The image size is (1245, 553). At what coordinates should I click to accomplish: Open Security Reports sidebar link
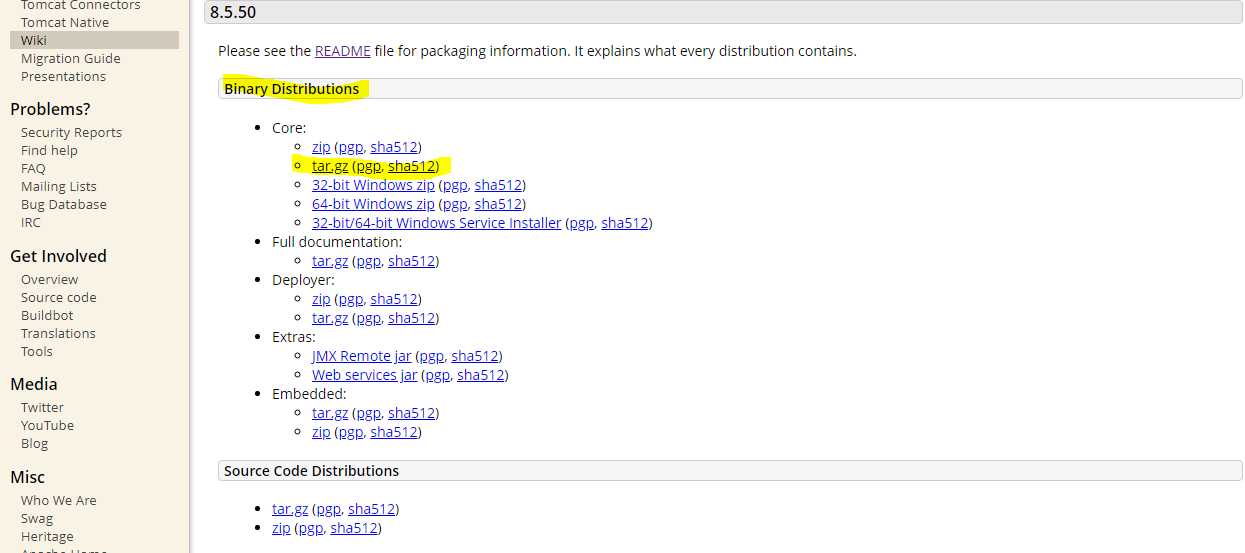coord(71,132)
